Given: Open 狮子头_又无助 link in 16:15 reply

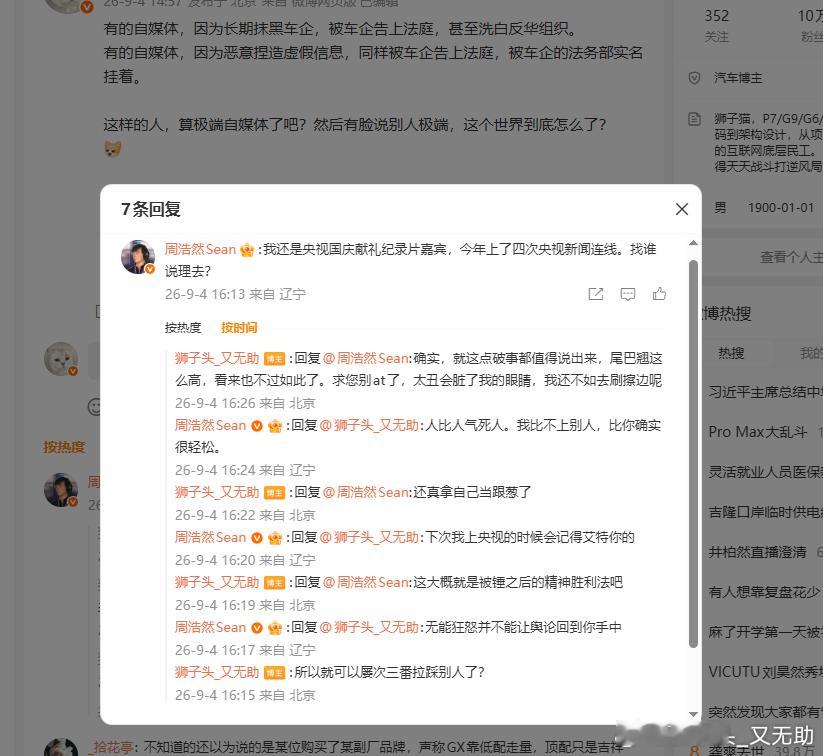Looking at the screenshot, I should 217,673.
